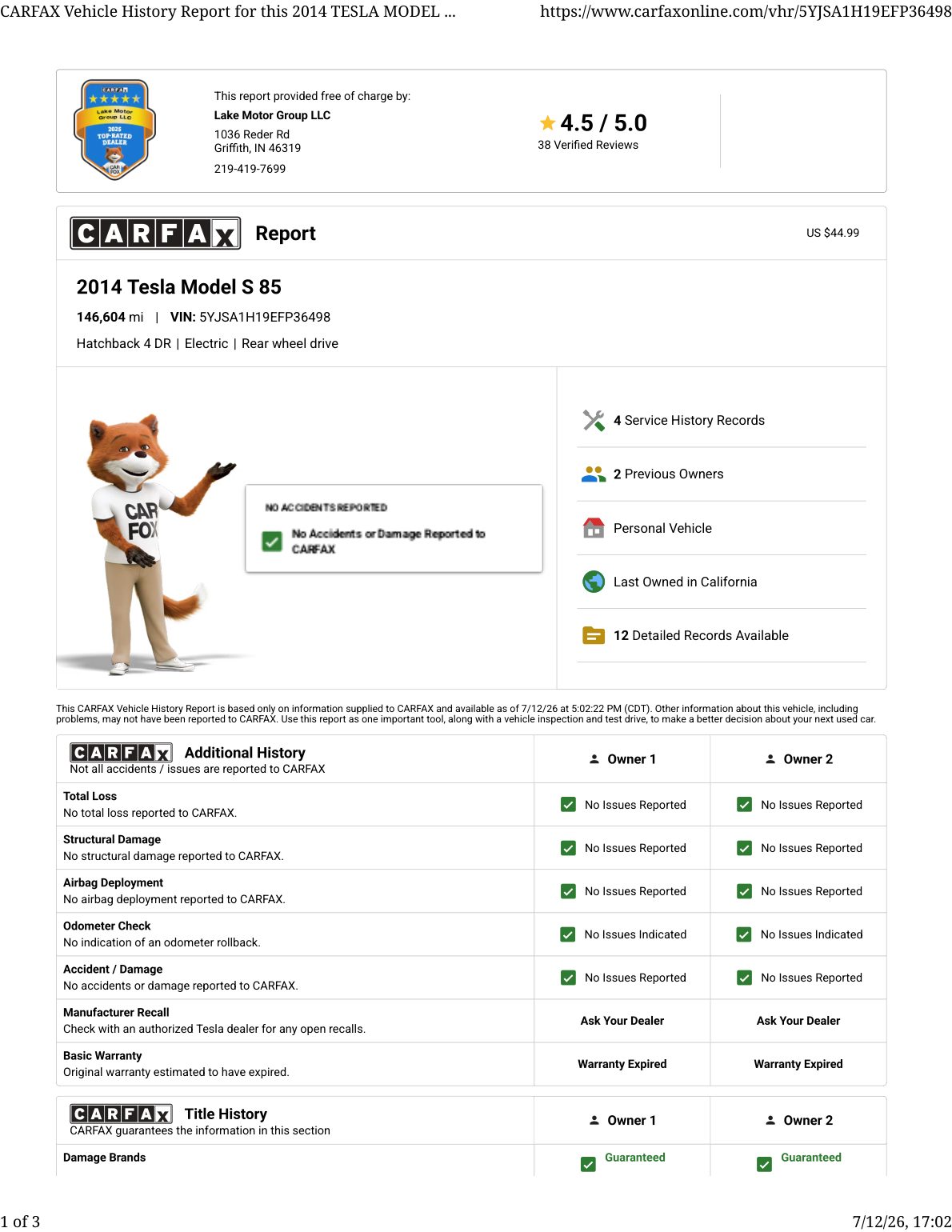Click the 4.5 / 5.0 rating score
The width and height of the screenshot is (952, 1232).
click(603, 122)
